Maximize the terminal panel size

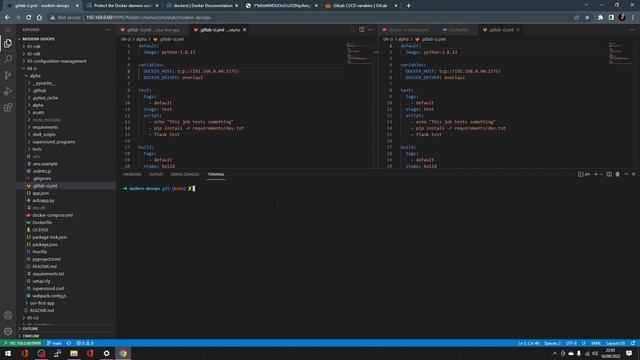click(626, 174)
